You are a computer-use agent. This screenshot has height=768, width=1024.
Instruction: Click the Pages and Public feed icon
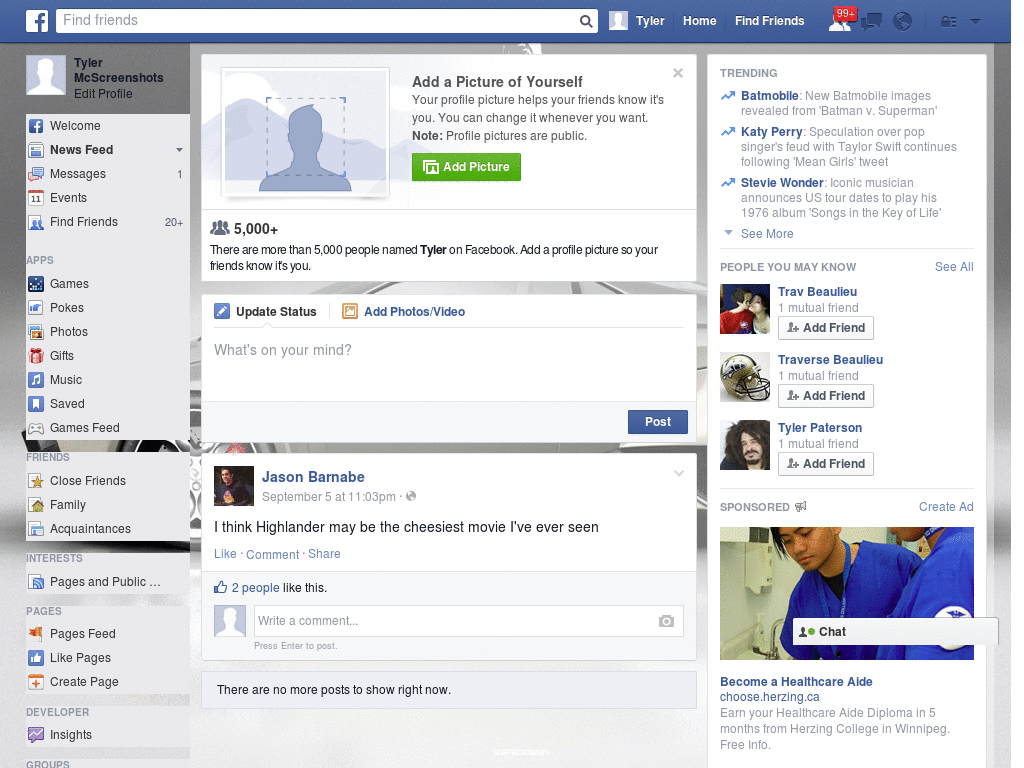click(36, 582)
